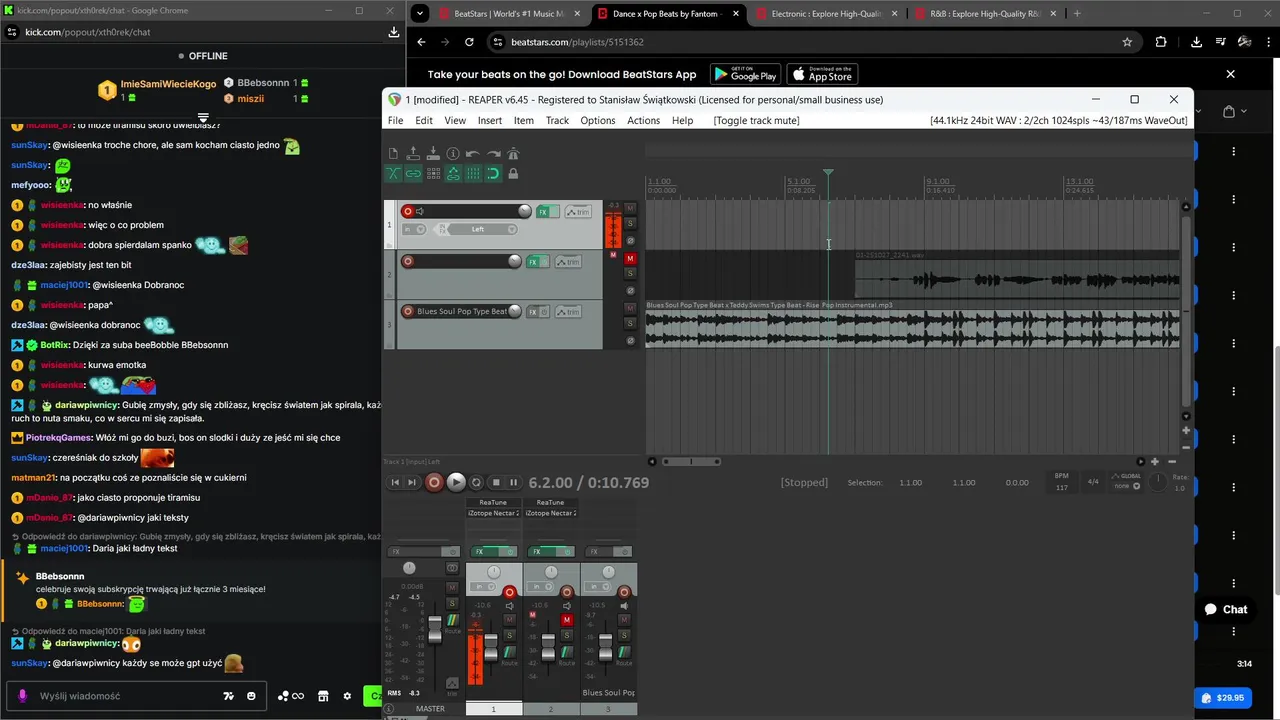This screenshot has height=720, width=1280.
Task: Click the 4/4 time signature field
Action: tap(1093, 482)
